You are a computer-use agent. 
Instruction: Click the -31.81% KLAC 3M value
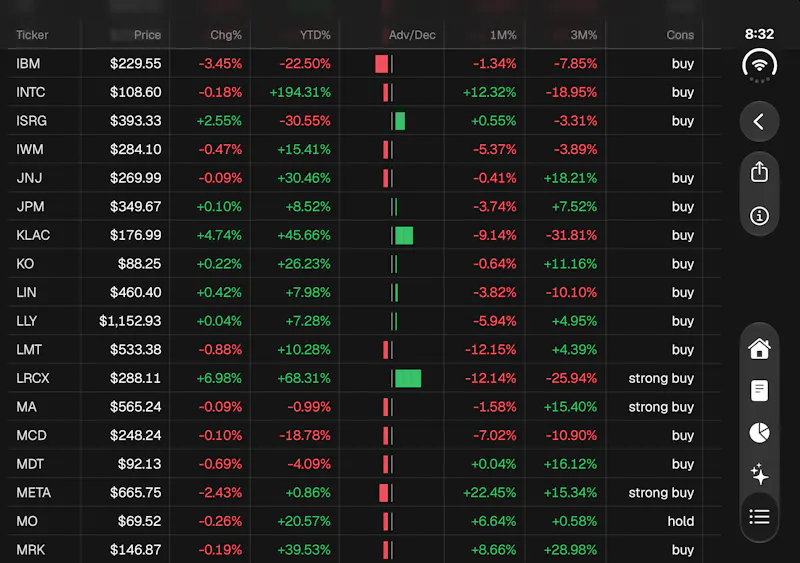[571, 235]
